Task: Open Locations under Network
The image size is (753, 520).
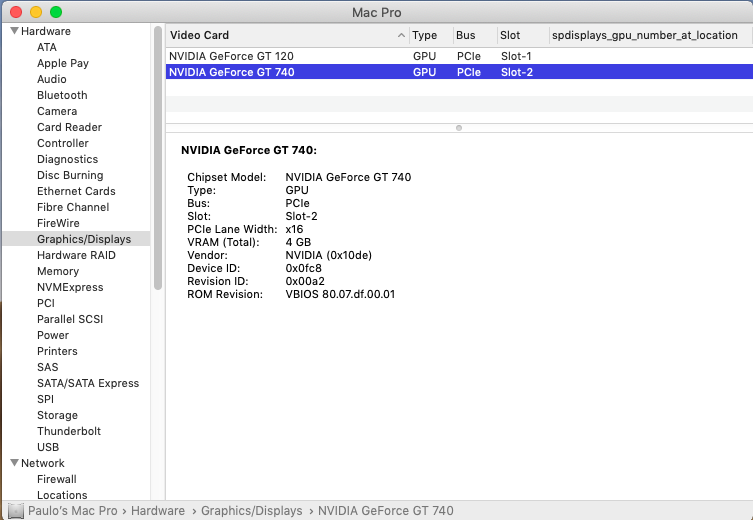Action: [62, 495]
